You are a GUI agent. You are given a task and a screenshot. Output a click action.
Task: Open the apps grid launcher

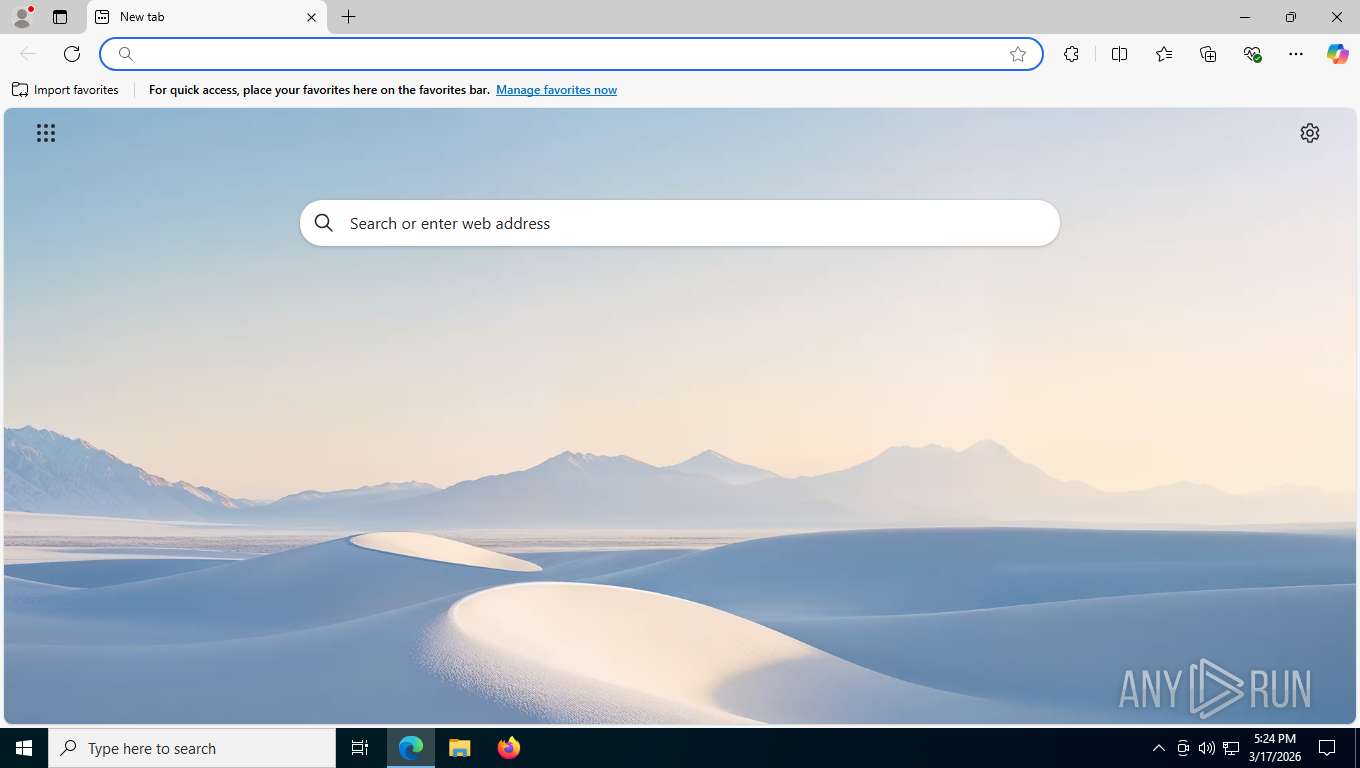coord(46,133)
